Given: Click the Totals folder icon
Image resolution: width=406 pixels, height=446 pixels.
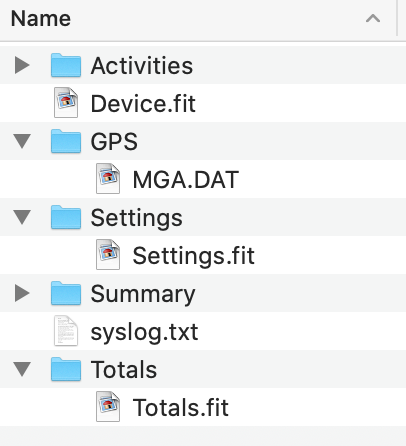Looking at the screenshot, I should [66, 369].
